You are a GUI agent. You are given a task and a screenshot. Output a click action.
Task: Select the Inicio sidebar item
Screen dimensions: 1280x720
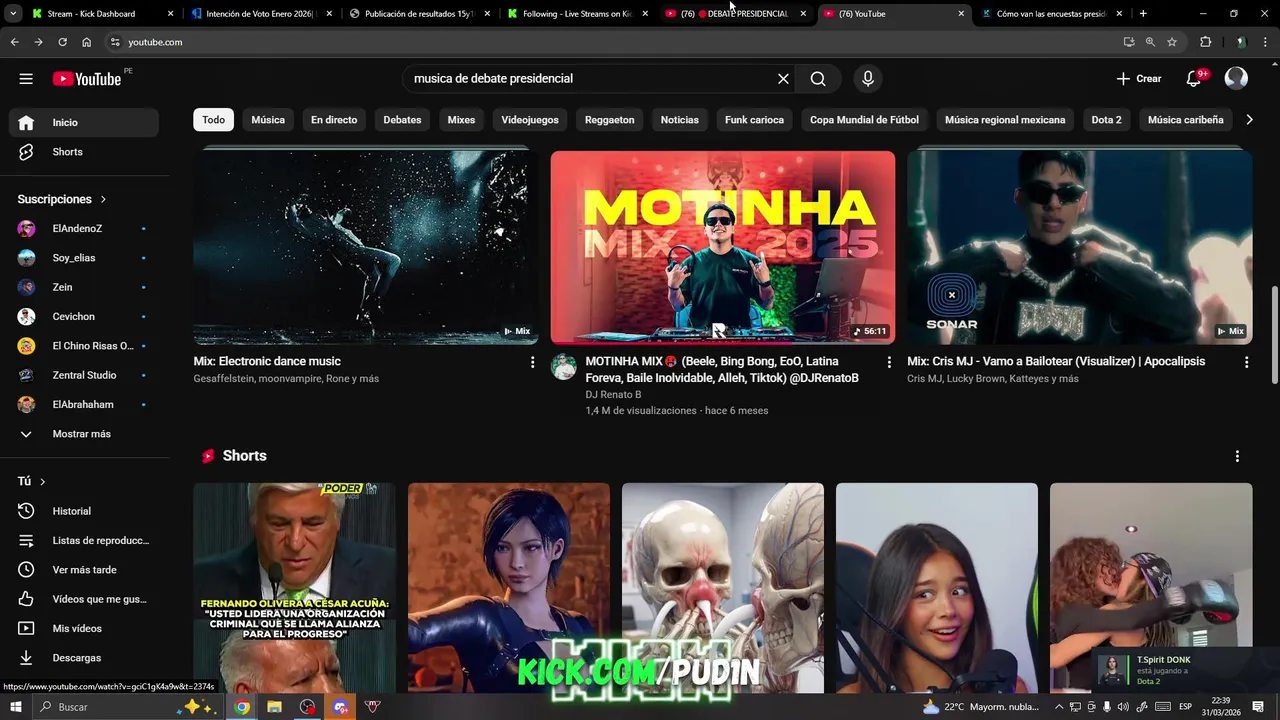84,122
